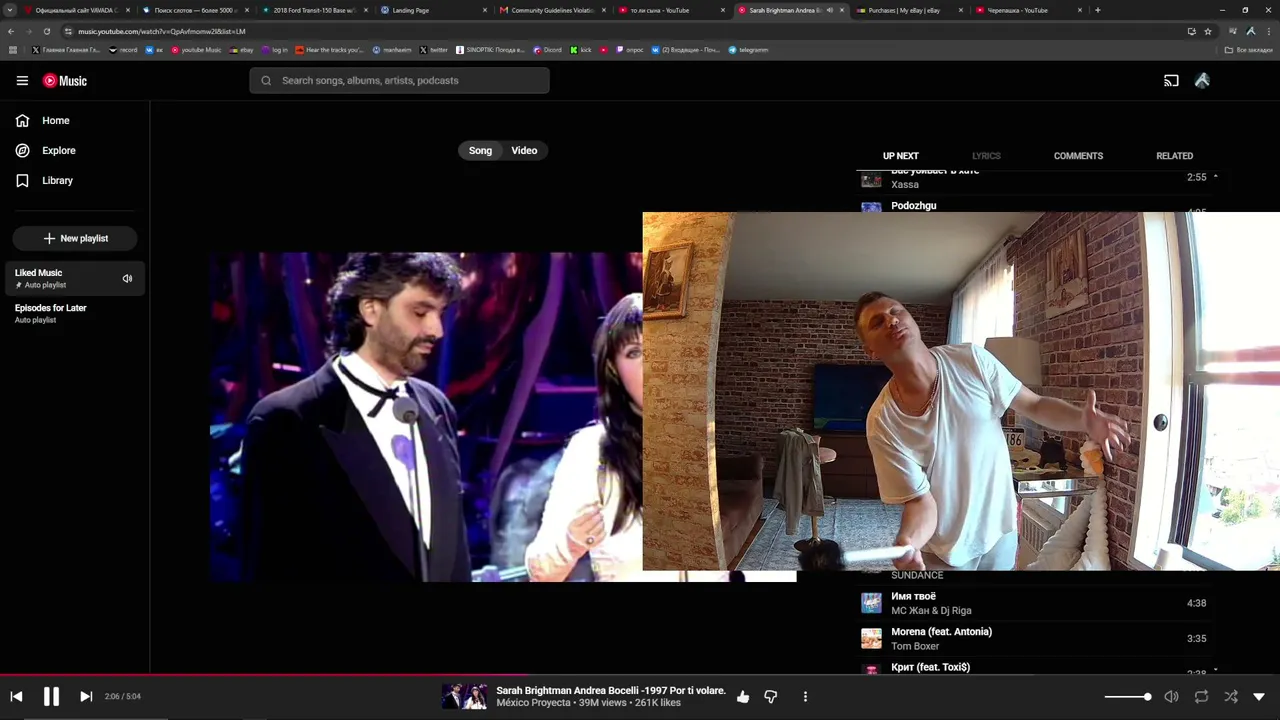Open the record bookmark
This screenshot has width=1280, height=720.
point(123,50)
